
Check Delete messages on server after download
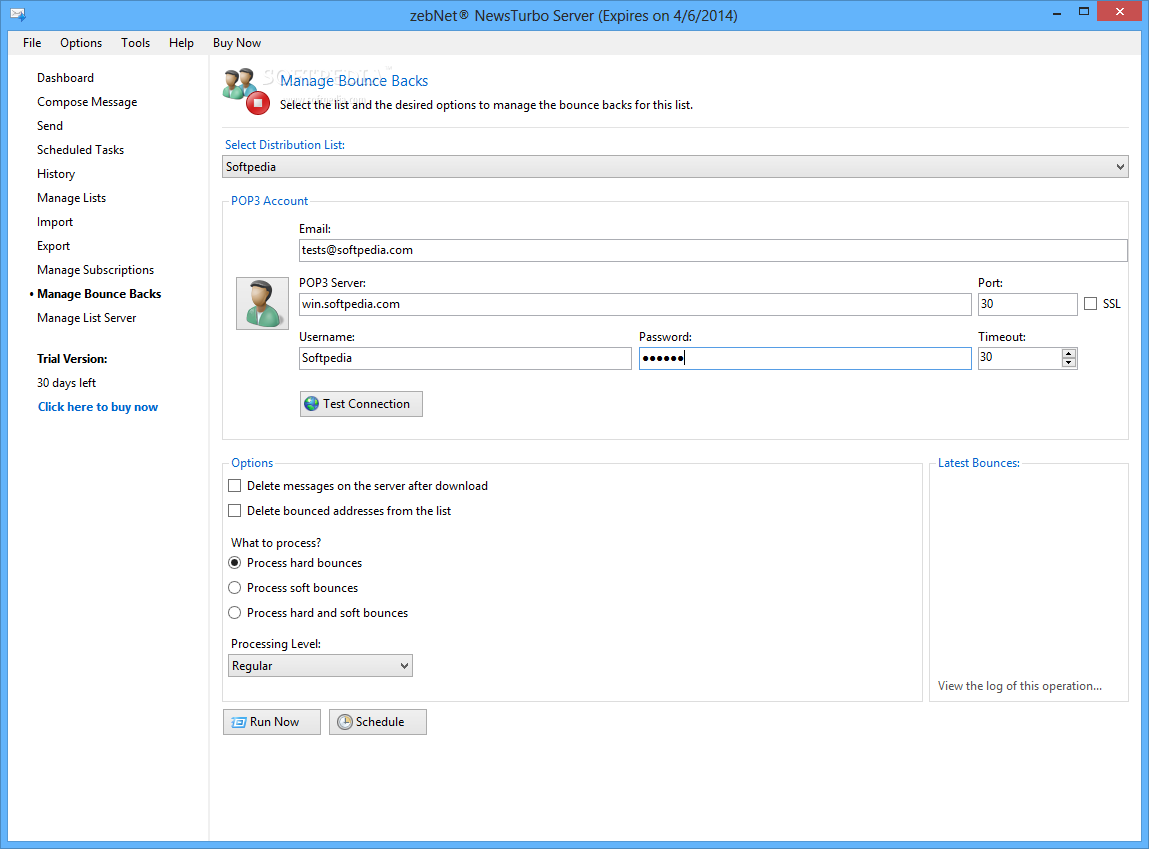[234, 486]
